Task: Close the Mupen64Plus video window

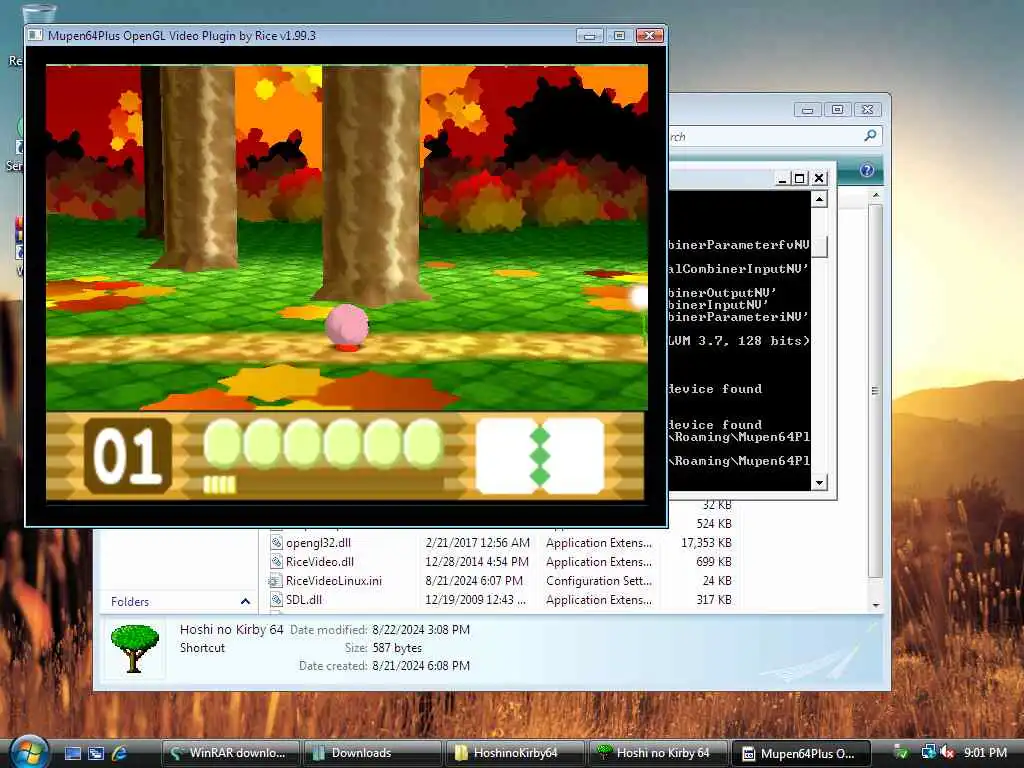Action: coord(650,36)
